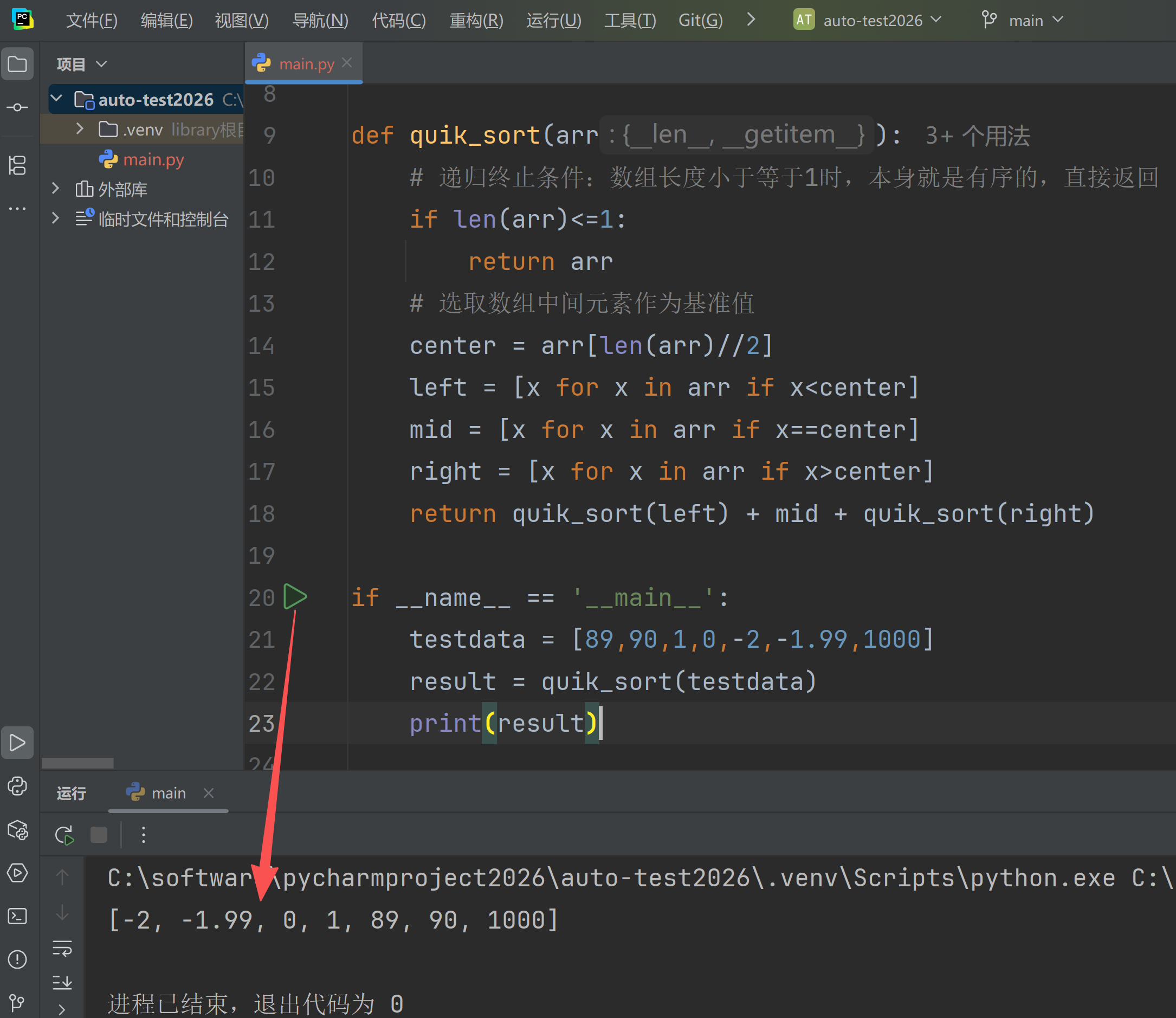Toggle soft-wrap in run console
This screenshot has height=1018, width=1176.
pyautogui.click(x=62, y=948)
